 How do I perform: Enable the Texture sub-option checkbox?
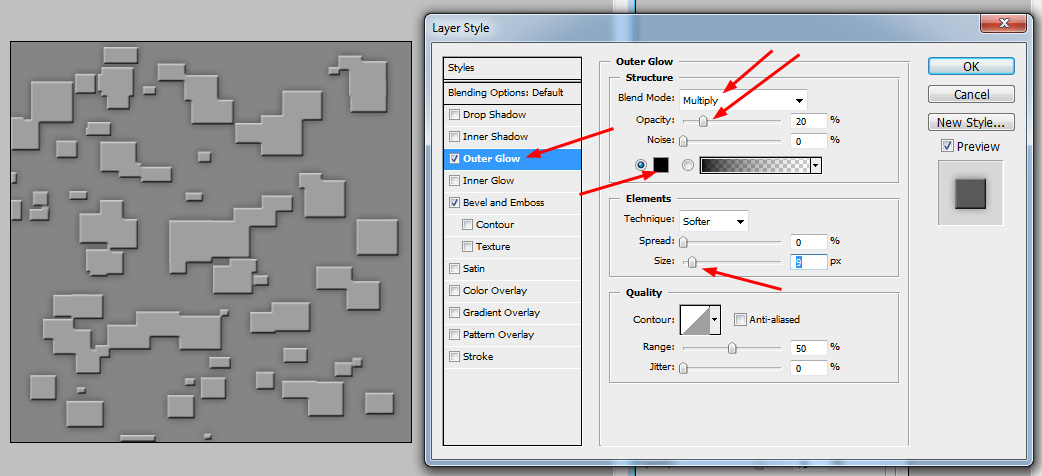click(x=468, y=246)
